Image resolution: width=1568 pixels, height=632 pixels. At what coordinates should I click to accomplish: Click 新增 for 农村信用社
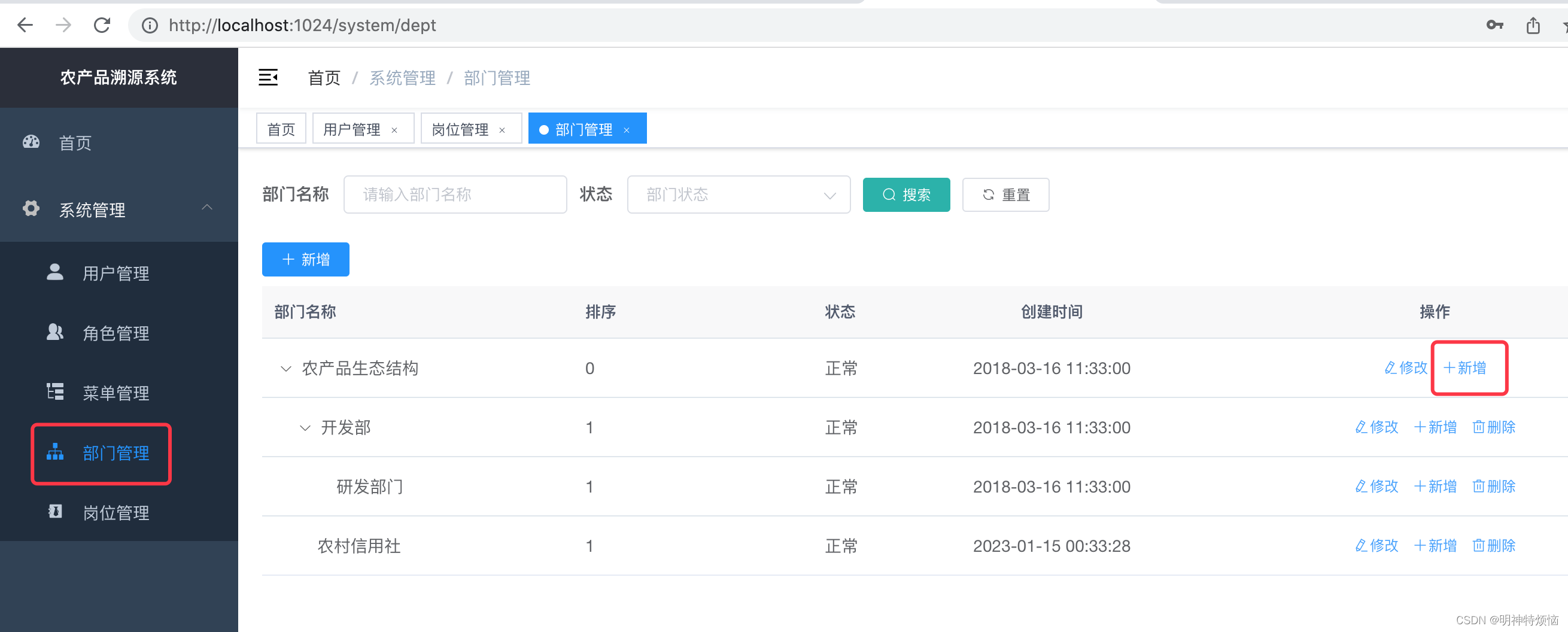[x=1435, y=545]
